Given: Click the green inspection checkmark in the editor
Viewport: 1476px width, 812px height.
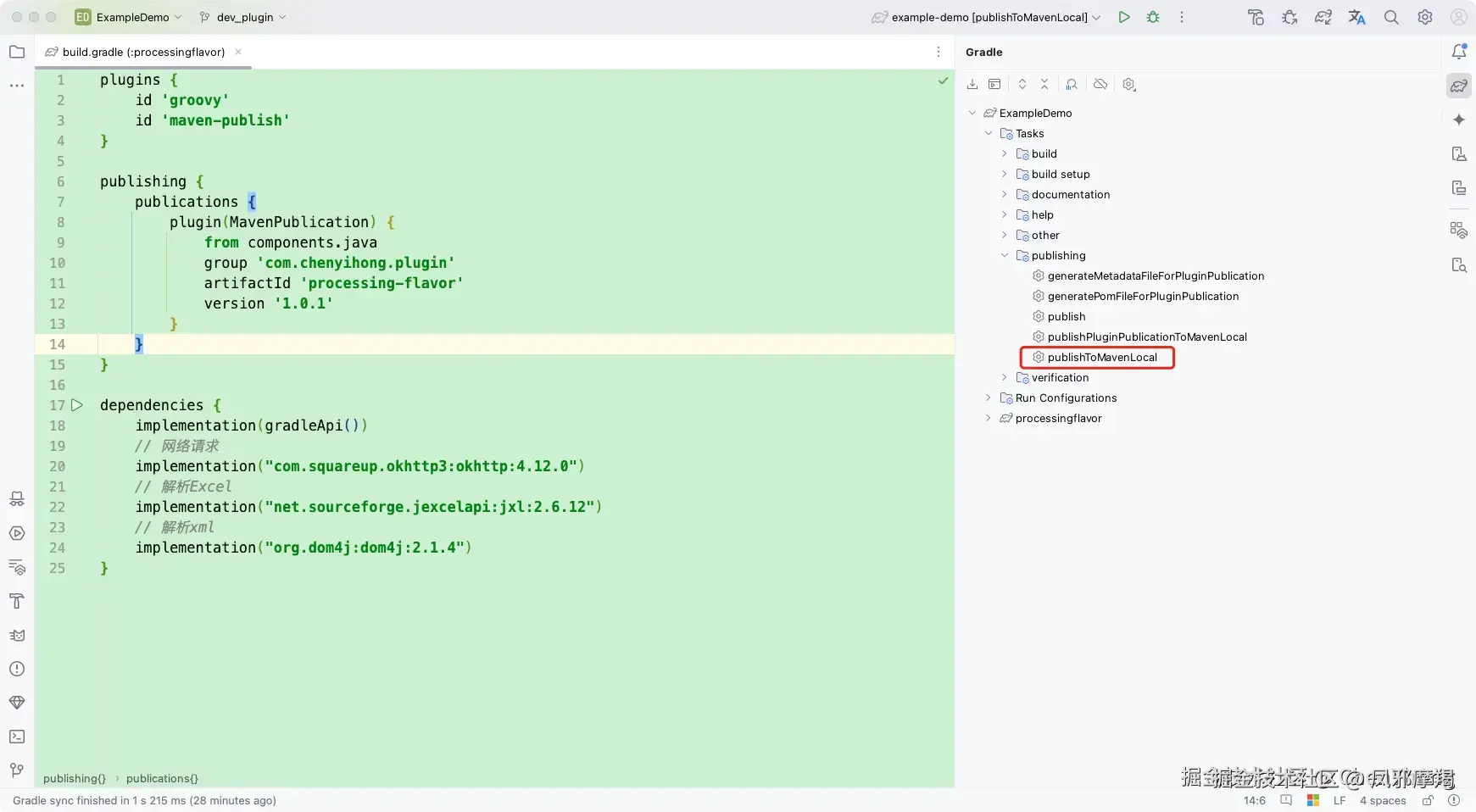Looking at the screenshot, I should point(943,81).
